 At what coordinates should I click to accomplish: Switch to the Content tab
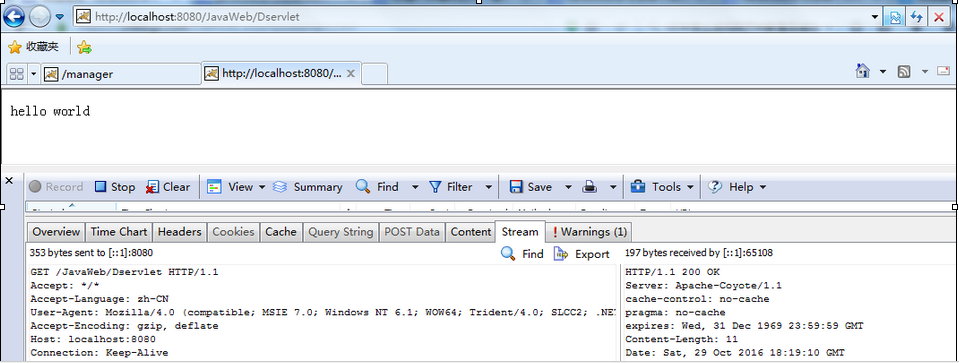tap(470, 232)
